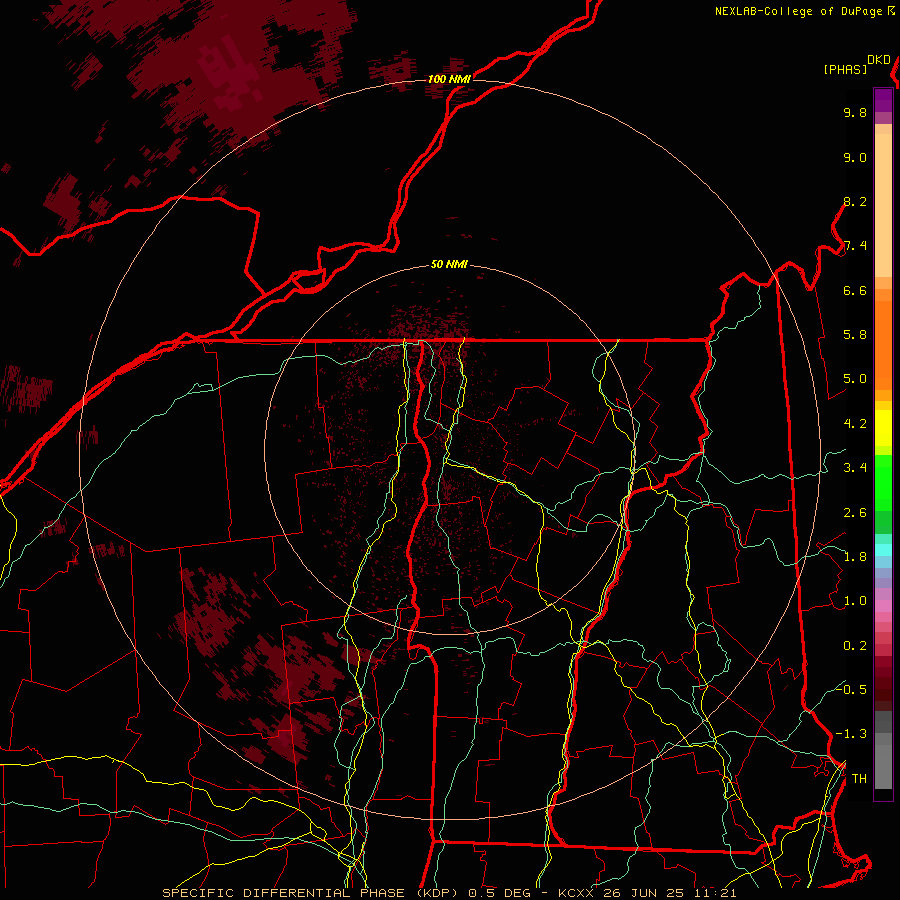Select the 4.2 legend value

(855, 424)
